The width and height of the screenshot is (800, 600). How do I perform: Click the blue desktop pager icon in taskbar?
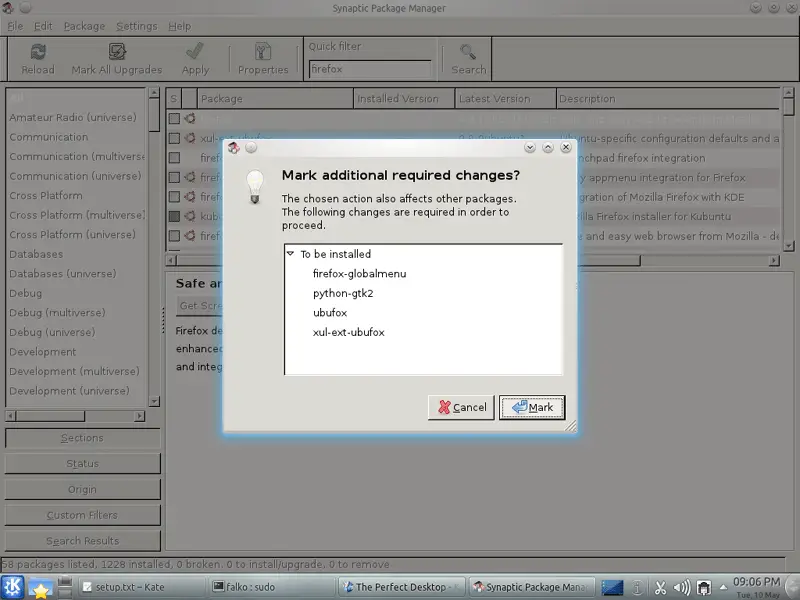point(612,588)
